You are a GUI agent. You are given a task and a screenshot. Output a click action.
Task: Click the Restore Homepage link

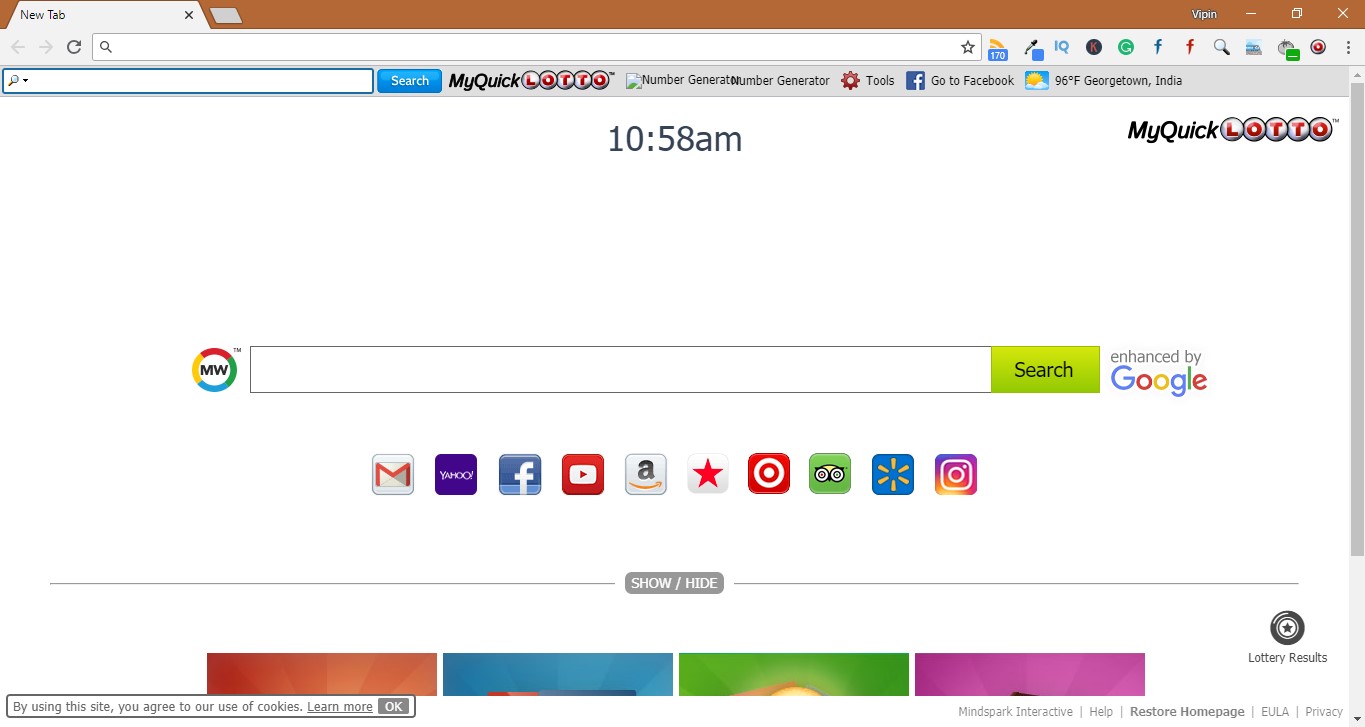click(1187, 711)
